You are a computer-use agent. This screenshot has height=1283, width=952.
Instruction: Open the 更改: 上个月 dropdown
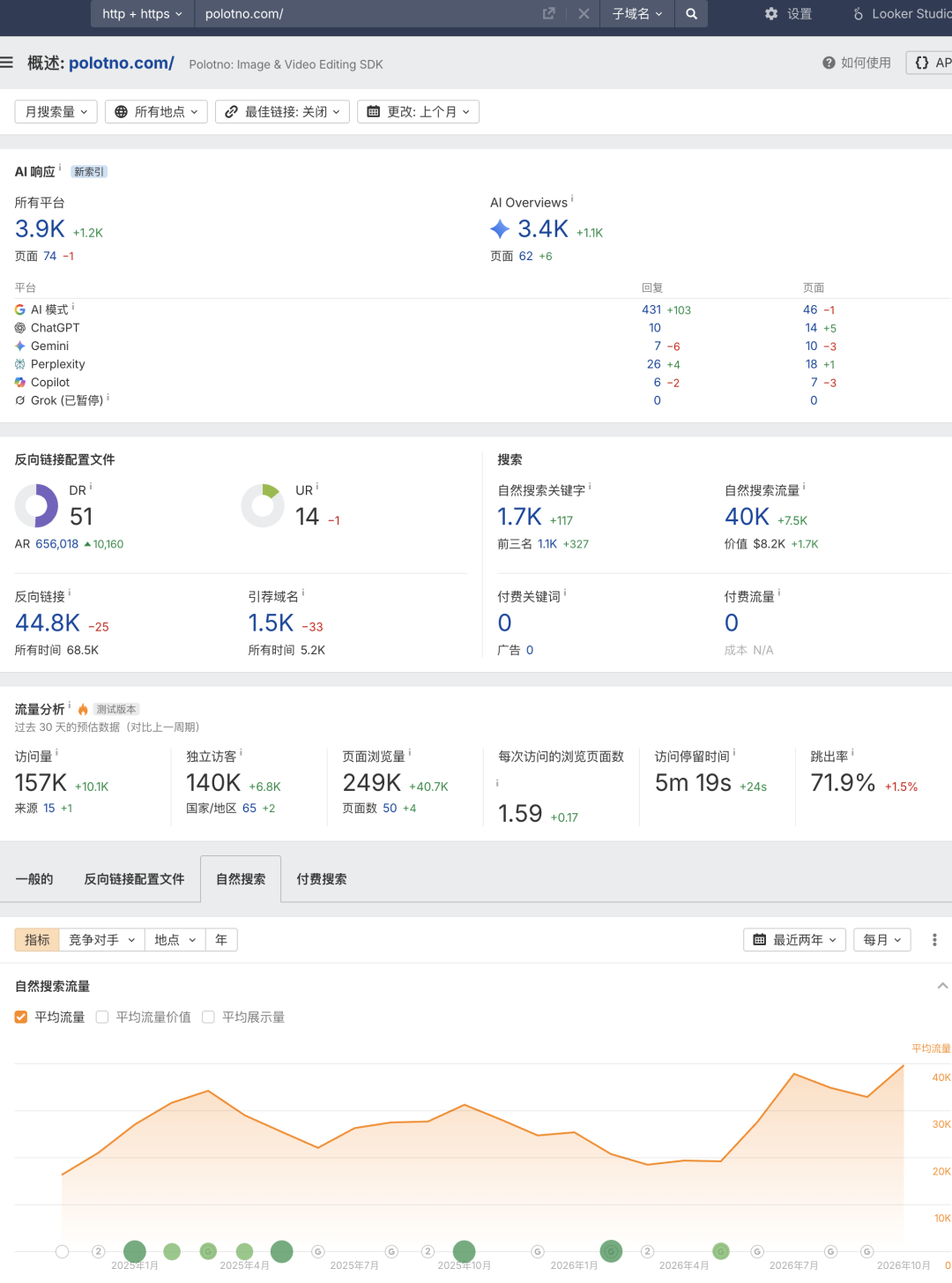[418, 112]
